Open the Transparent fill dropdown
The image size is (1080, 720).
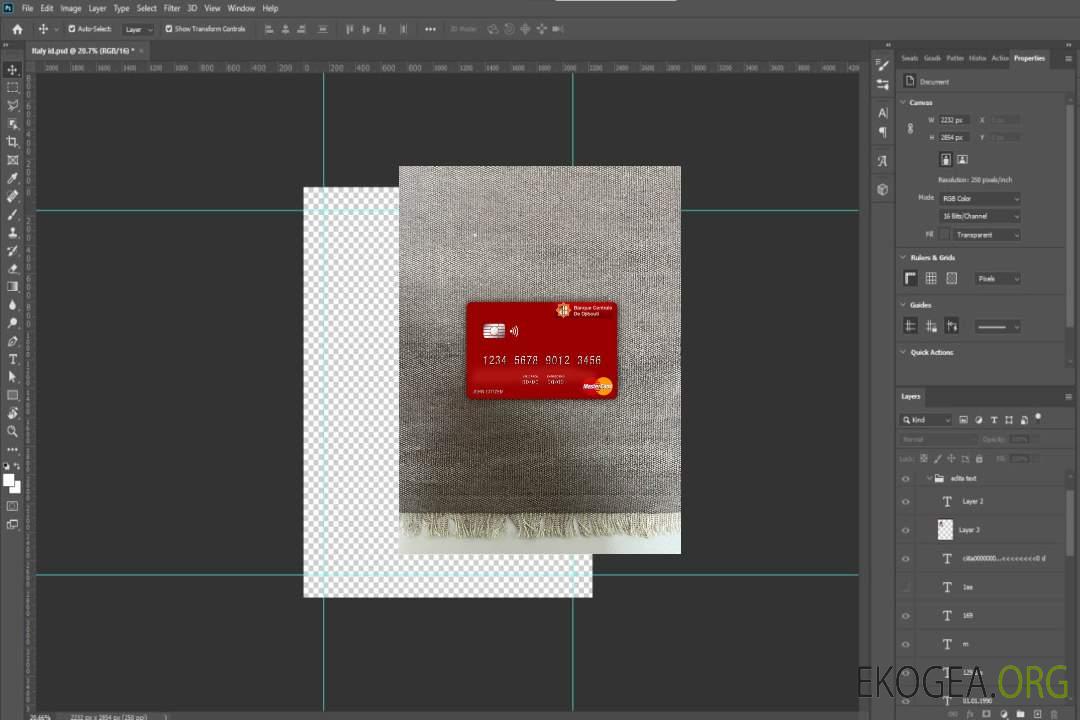tap(981, 235)
